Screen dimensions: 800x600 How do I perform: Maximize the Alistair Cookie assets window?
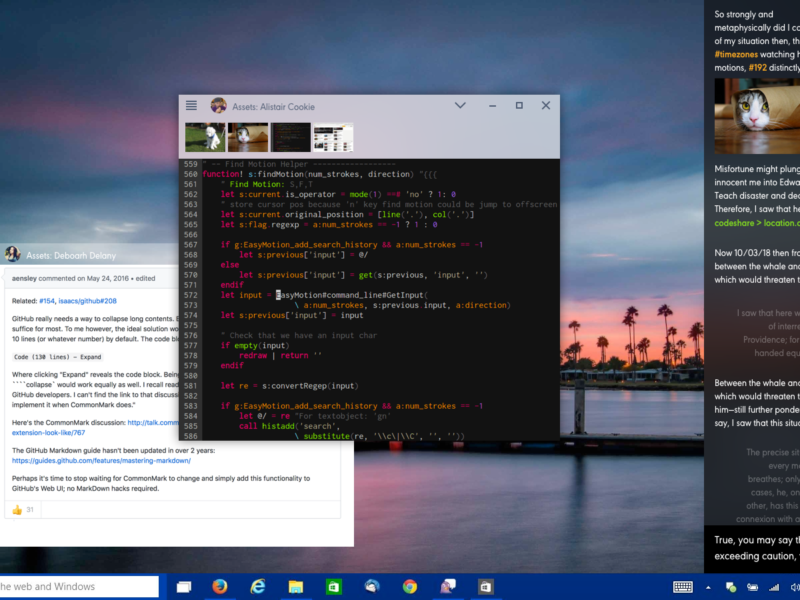pyautogui.click(x=519, y=105)
